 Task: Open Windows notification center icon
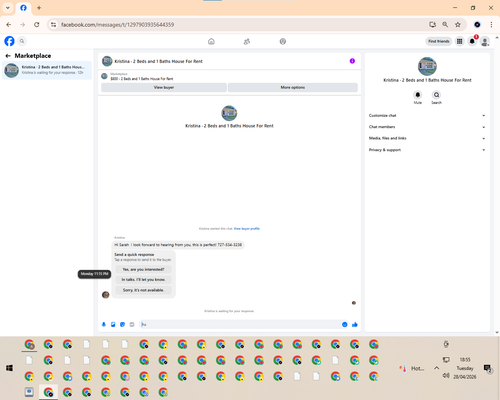pyautogui.click(x=488, y=368)
